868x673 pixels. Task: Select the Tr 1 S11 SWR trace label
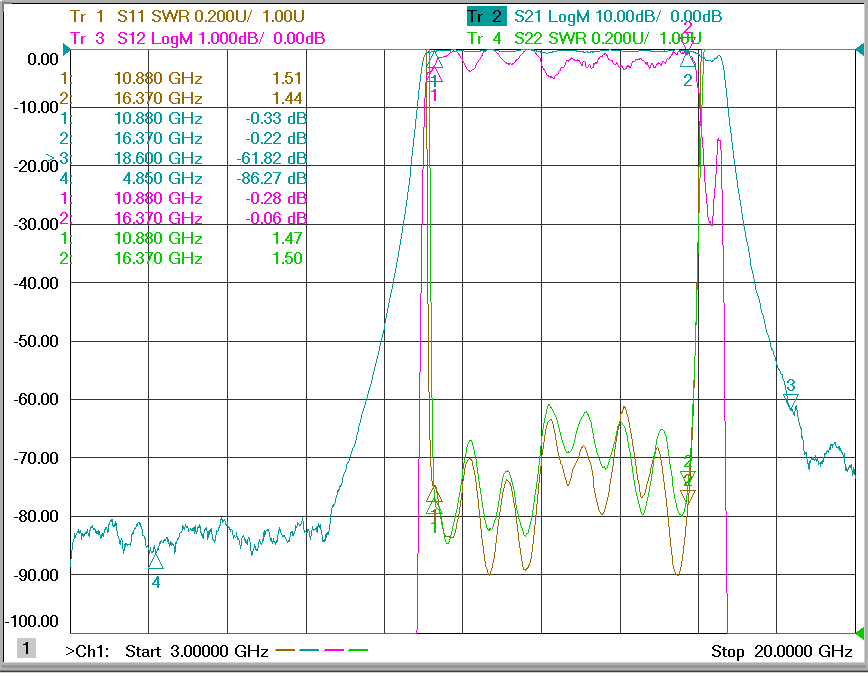188,16
